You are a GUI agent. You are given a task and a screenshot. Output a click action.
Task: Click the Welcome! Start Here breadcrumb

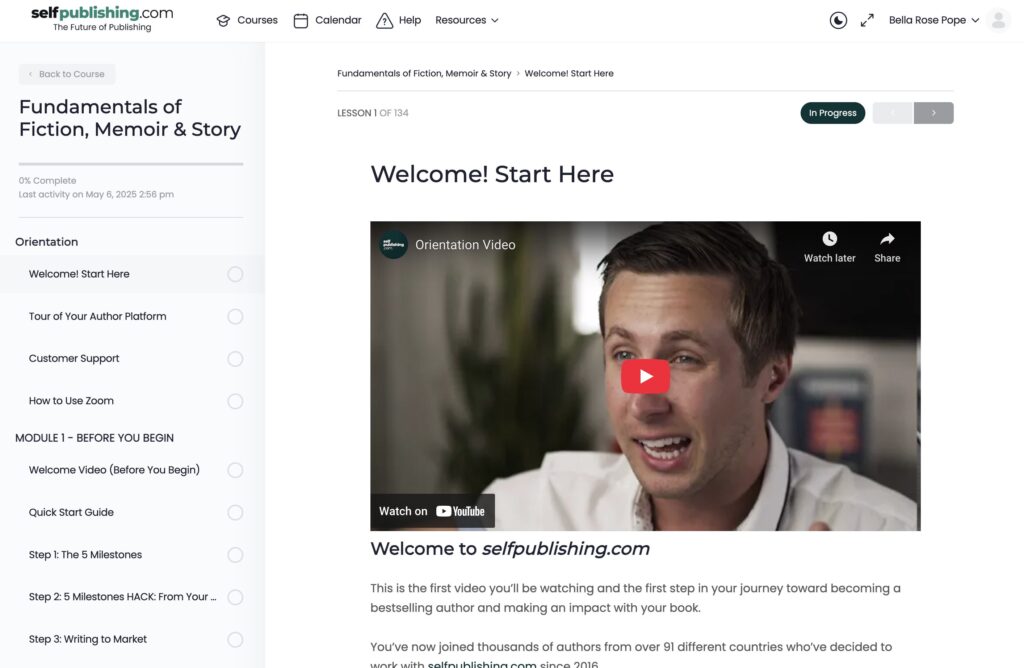tap(569, 73)
